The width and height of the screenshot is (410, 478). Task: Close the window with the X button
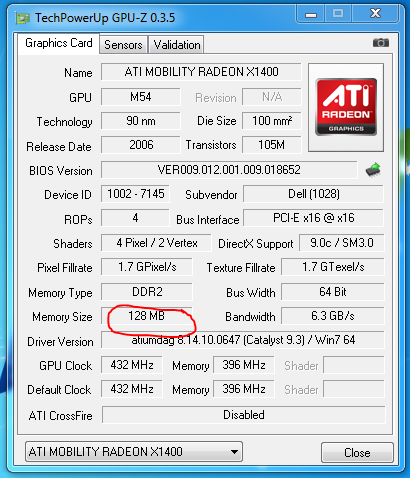tap(375, 14)
